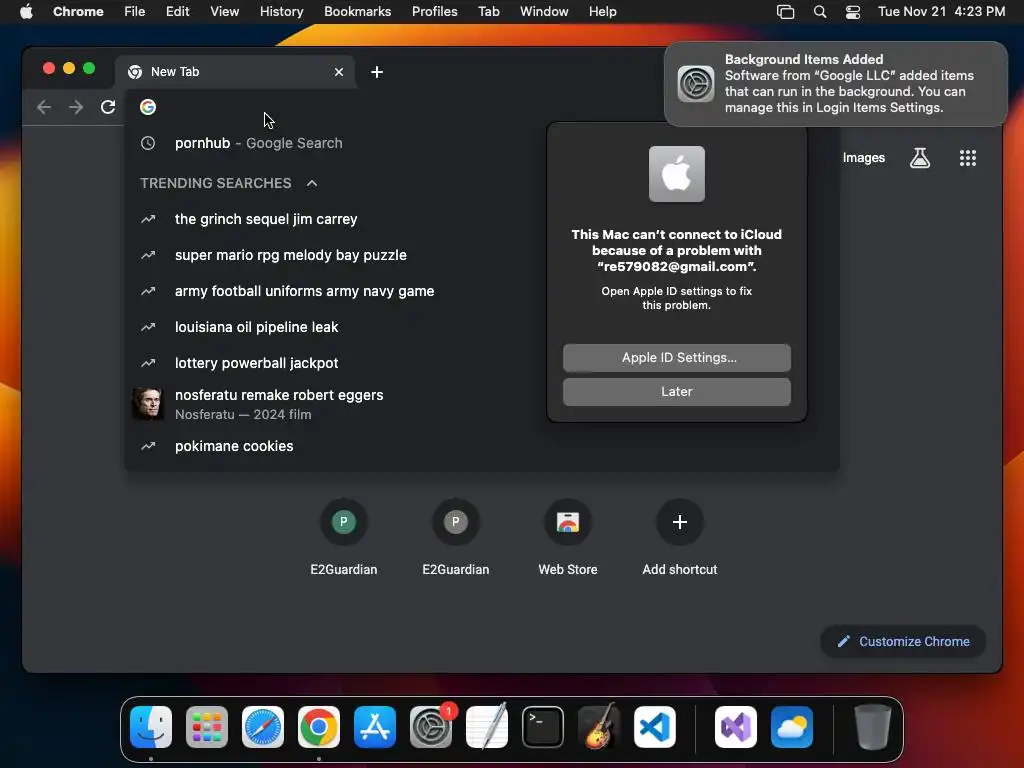1024x768 pixels.
Task: Click Apple ID Settings button
Action: coord(677,357)
